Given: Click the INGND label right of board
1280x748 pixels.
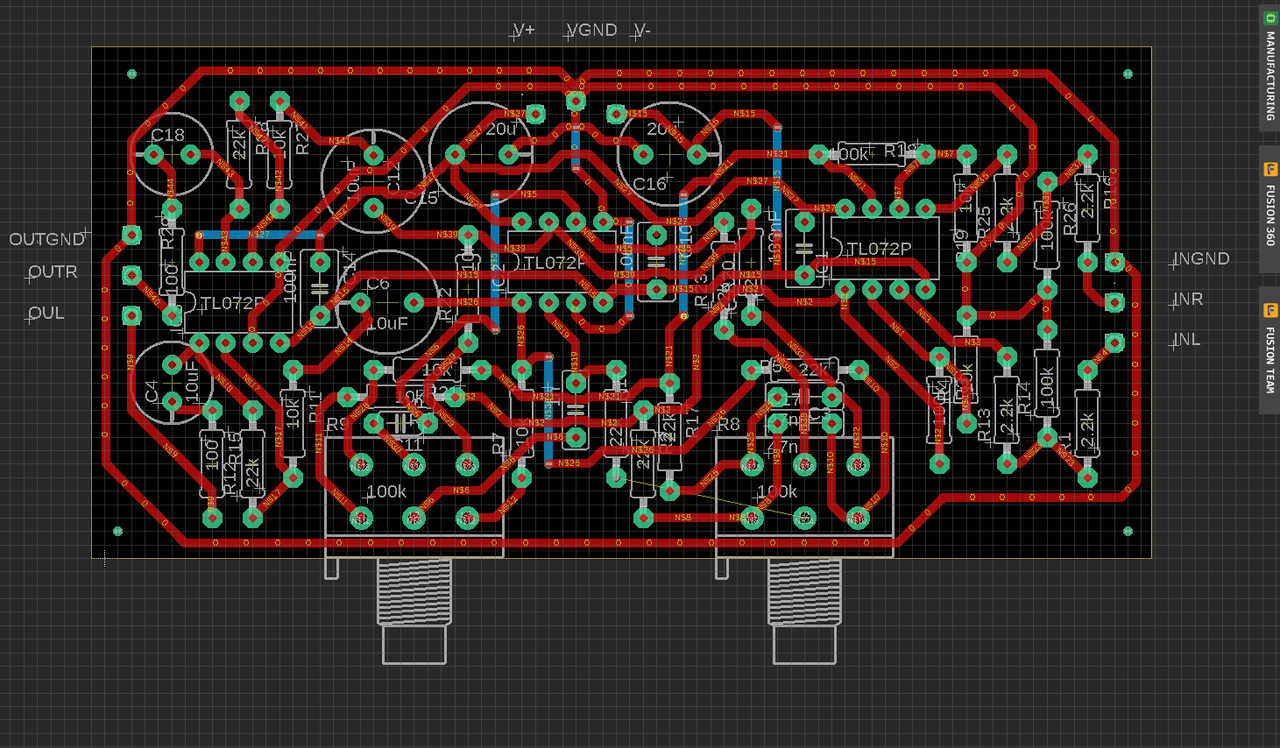Looking at the screenshot, I should tap(1201, 259).
